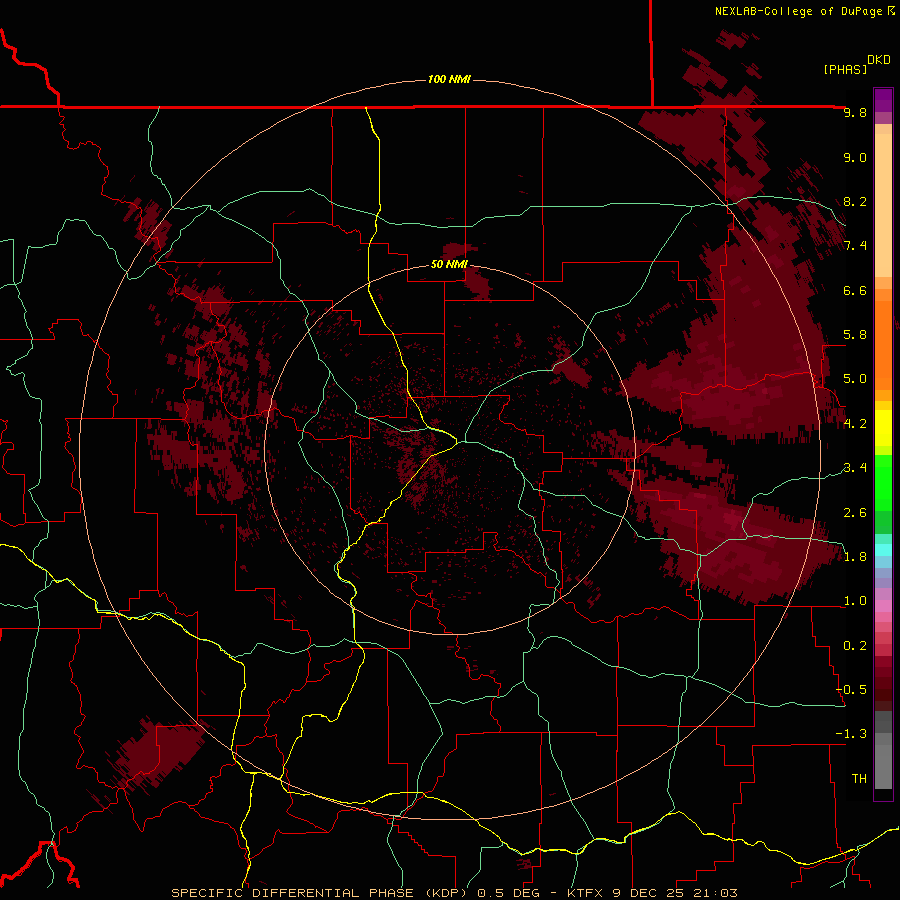Viewport: 900px width, 900px height.
Task: Pick the light peach band in the color bar
Action: 883,205
